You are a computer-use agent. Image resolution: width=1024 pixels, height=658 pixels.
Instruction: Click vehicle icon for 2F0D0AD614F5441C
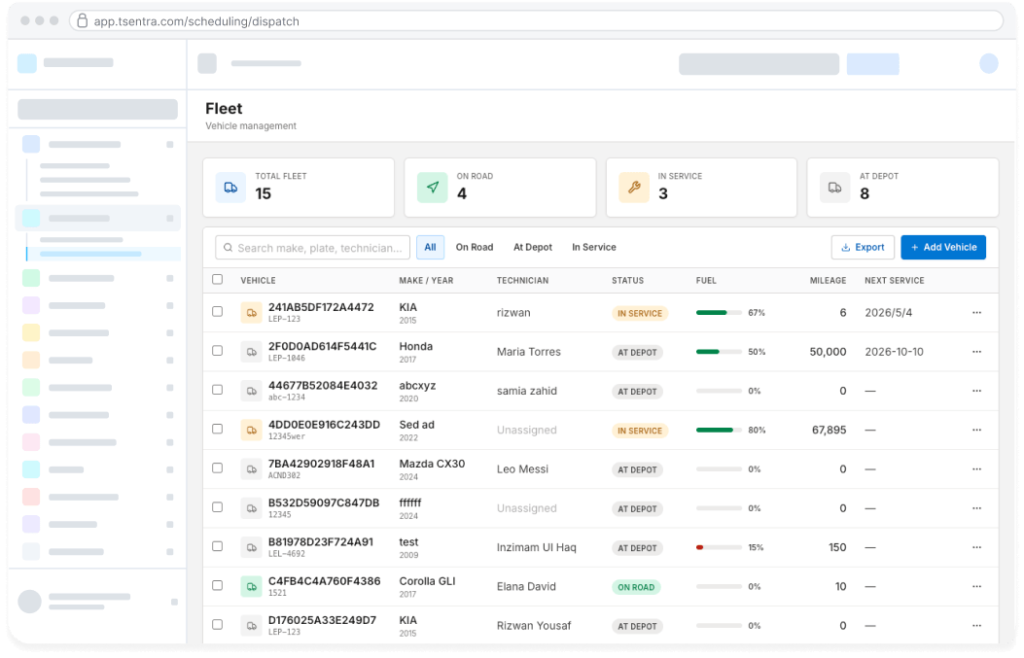tap(251, 352)
